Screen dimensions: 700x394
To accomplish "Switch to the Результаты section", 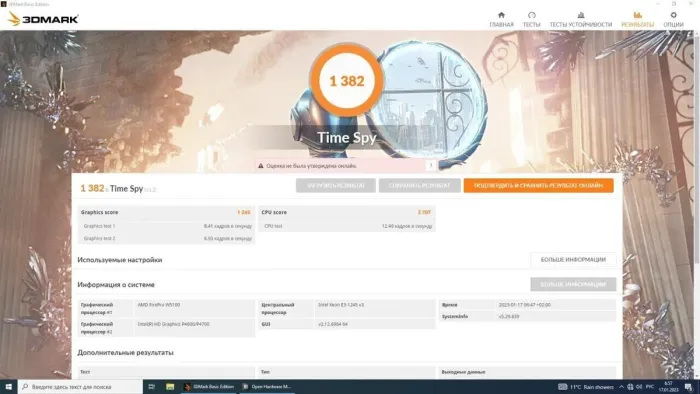I will (x=638, y=20).
